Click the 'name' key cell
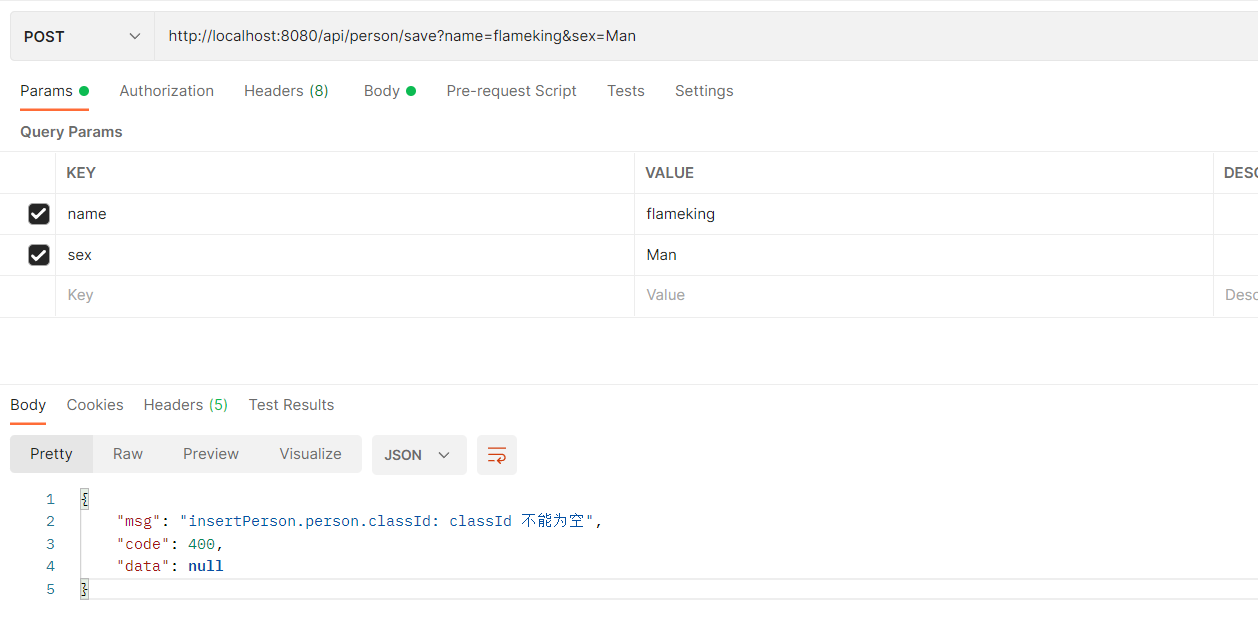The height and width of the screenshot is (634, 1258). tap(345, 214)
